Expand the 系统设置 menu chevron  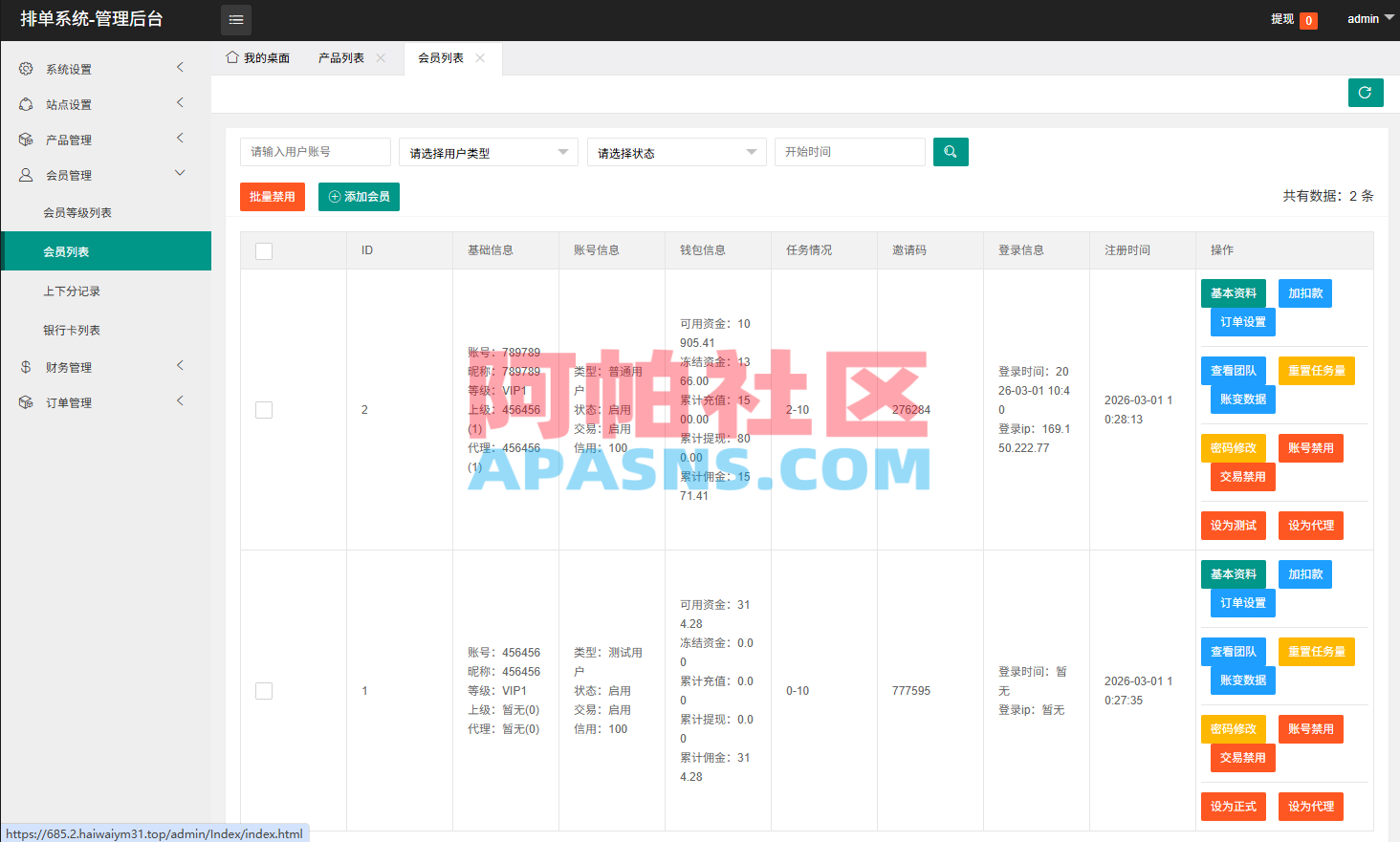tap(180, 67)
